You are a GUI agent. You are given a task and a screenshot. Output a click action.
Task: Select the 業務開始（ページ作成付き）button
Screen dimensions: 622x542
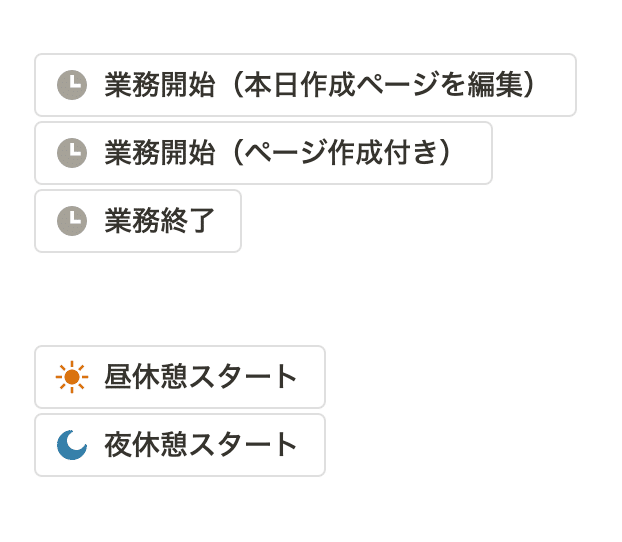pos(263,153)
